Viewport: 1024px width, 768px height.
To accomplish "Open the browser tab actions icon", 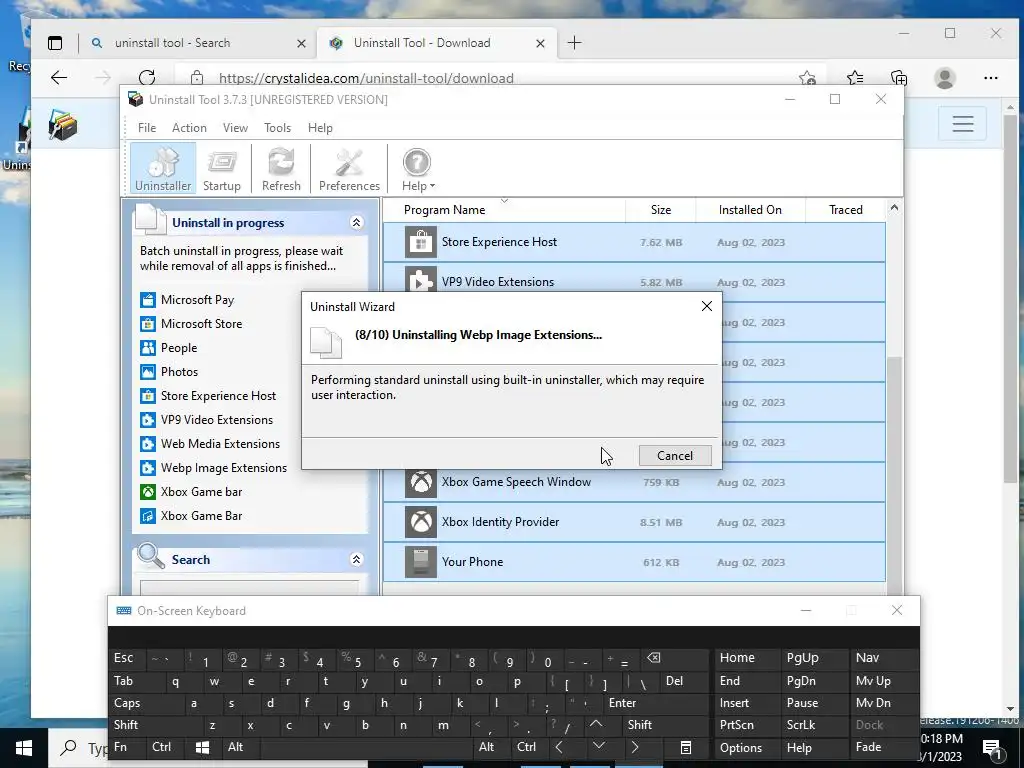I will pos(56,43).
